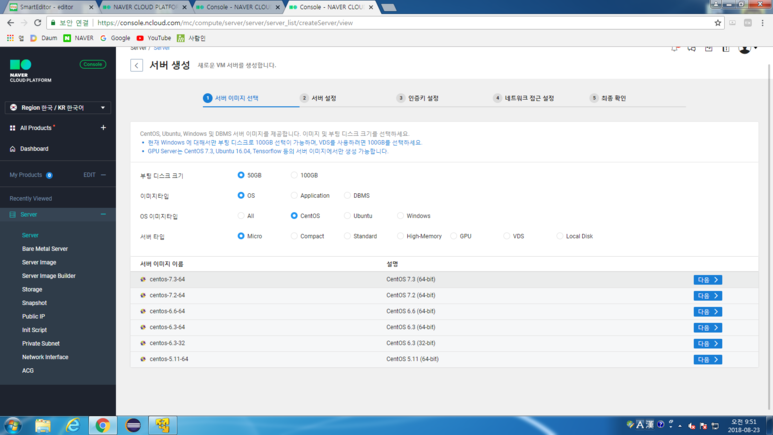The image size is (773, 435).
Task: Open Dashboard home icon in sidebar
Action: 12,149
